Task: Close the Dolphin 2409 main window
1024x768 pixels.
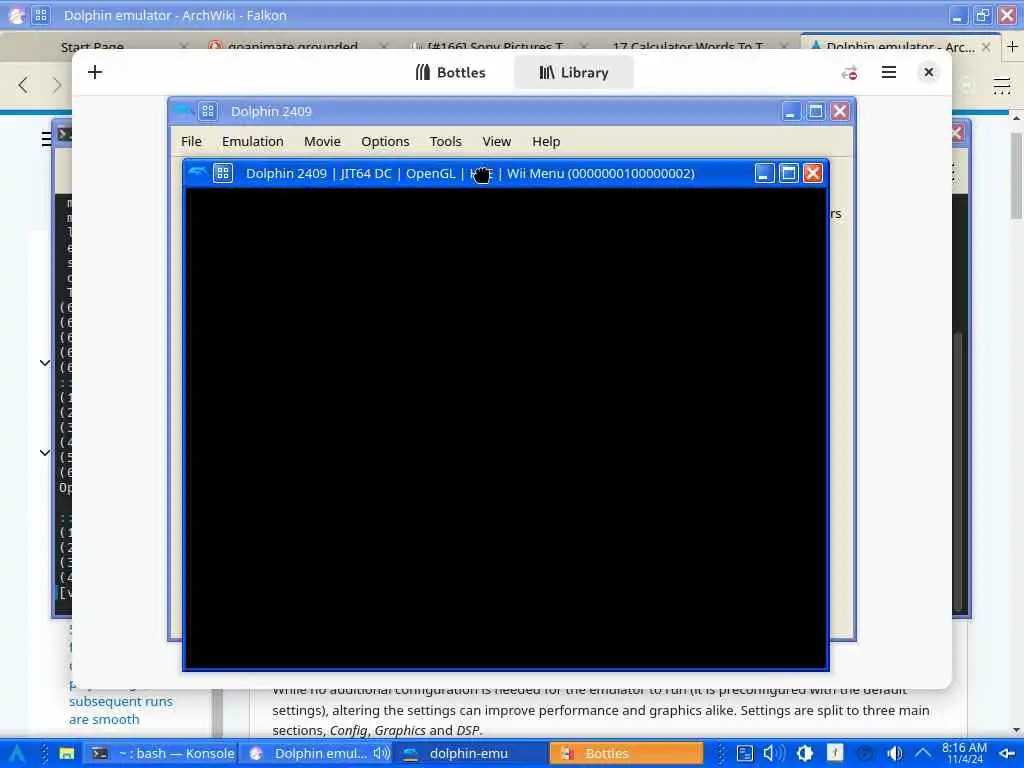Action: pos(840,111)
